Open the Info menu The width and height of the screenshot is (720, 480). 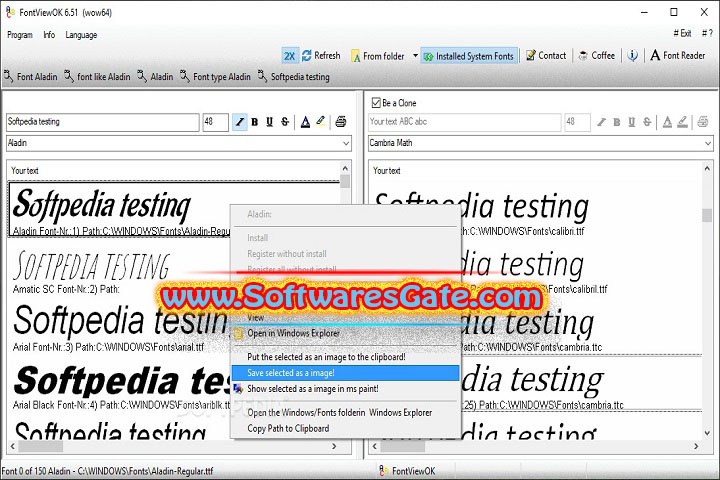pyautogui.click(x=49, y=35)
